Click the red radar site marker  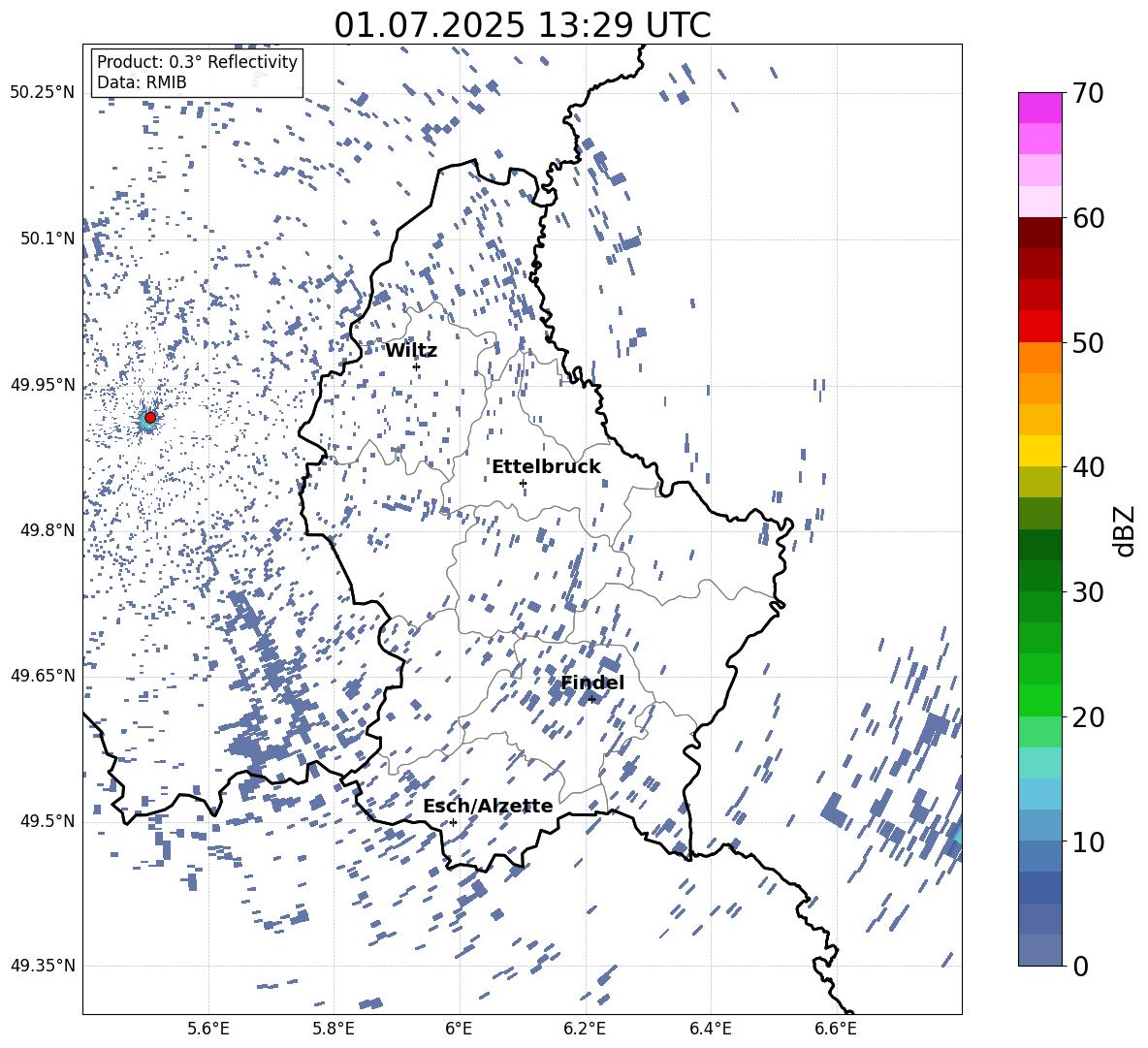[x=150, y=417]
